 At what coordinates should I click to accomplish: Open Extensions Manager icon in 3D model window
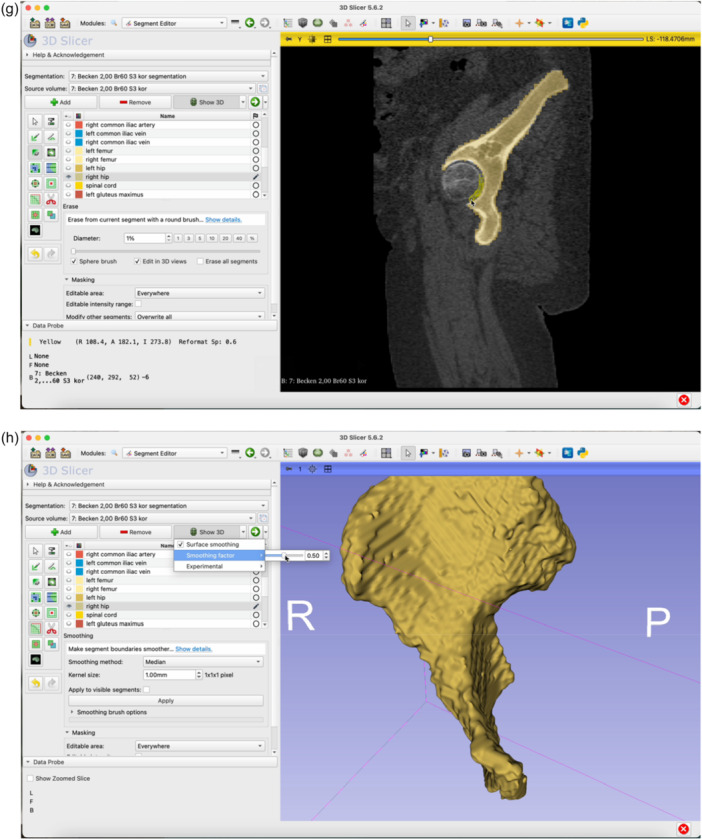[568, 453]
